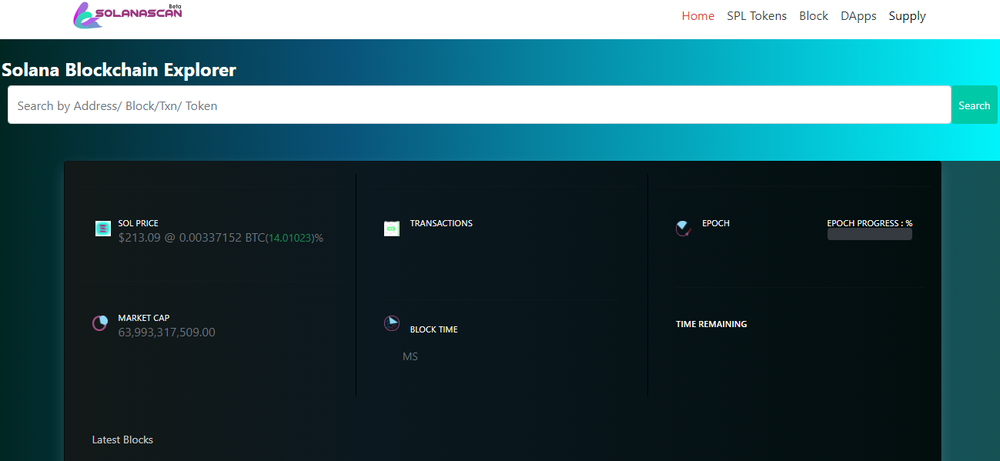
Task: Click the green Search button
Action: [974, 105]
